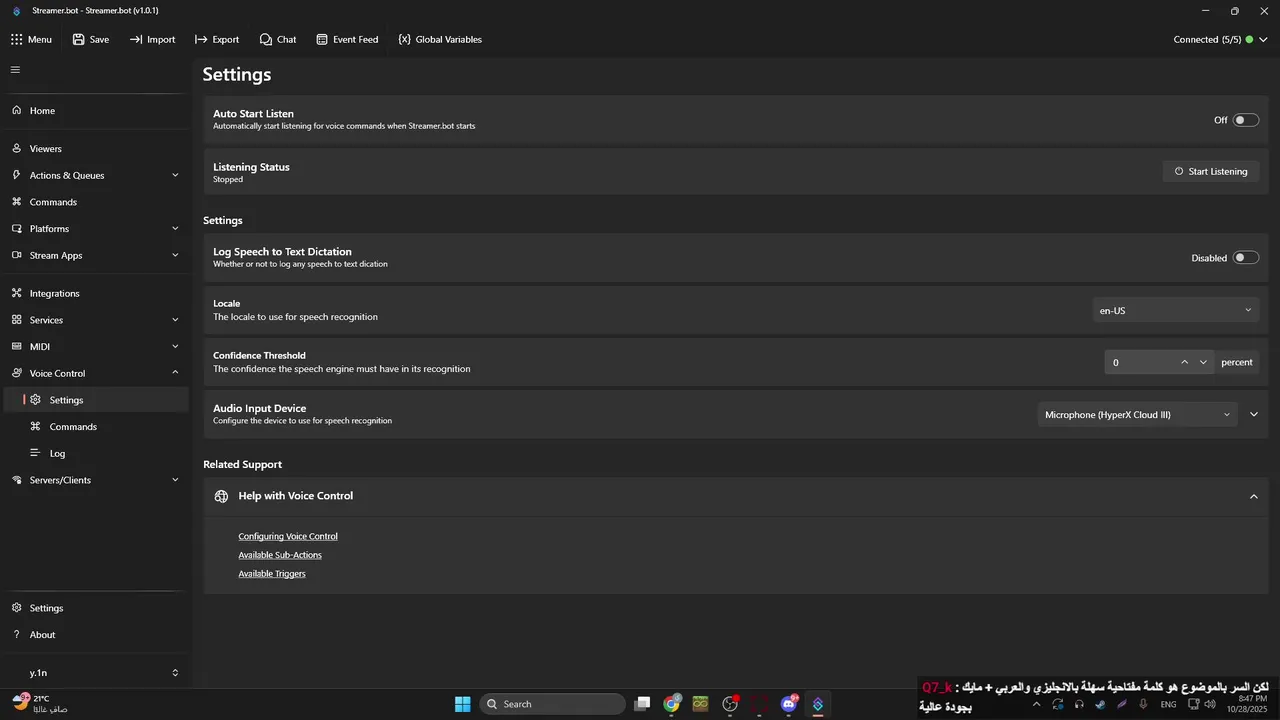
Task: Click the Steam tray icon
Action: 1100,704
